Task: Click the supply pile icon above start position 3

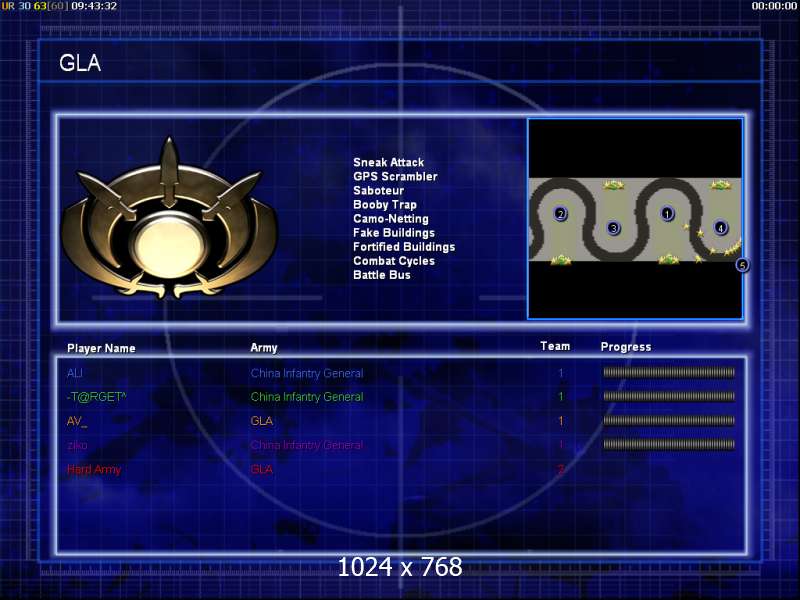Action: (x=614, y=185)
